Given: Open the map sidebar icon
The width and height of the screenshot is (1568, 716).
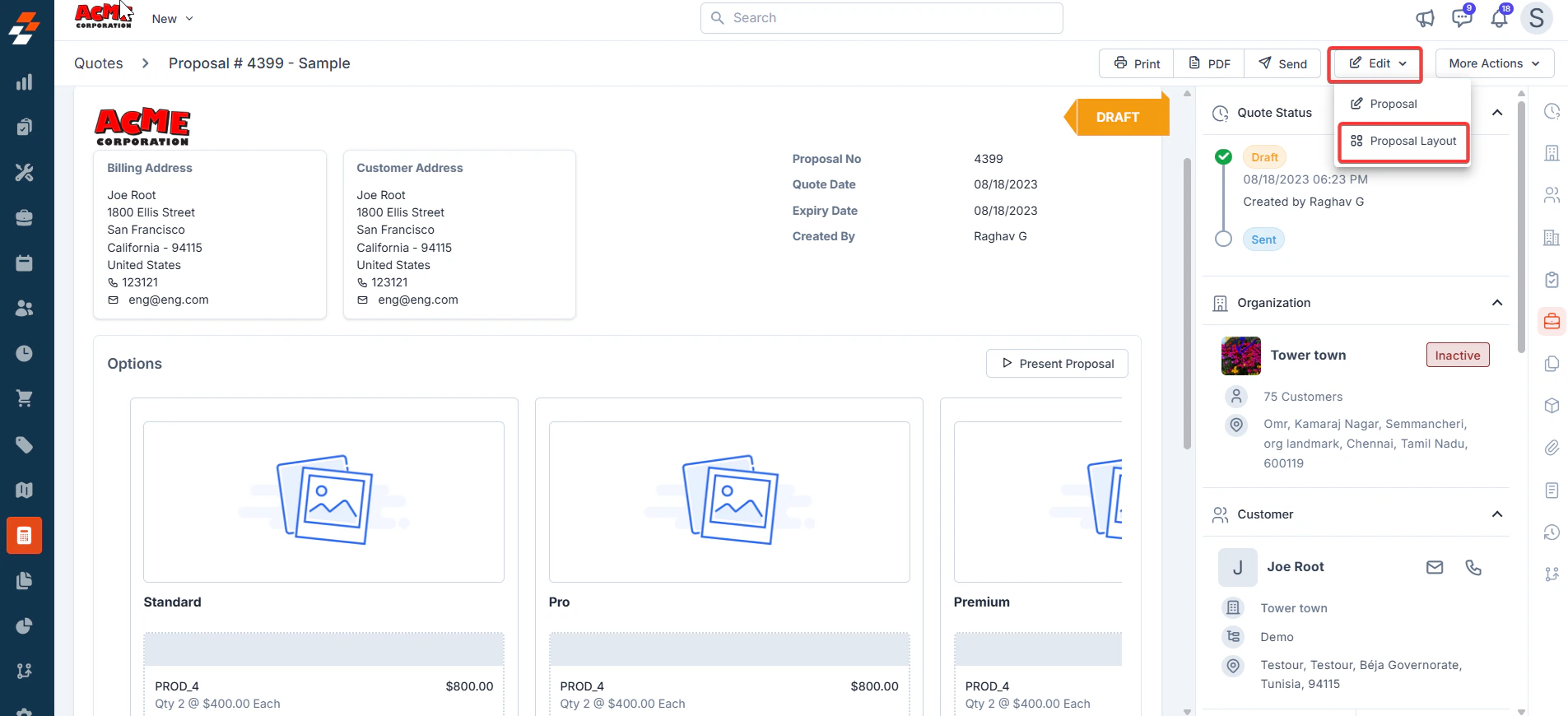Looking at the screenshot, I should pos(25,491).
